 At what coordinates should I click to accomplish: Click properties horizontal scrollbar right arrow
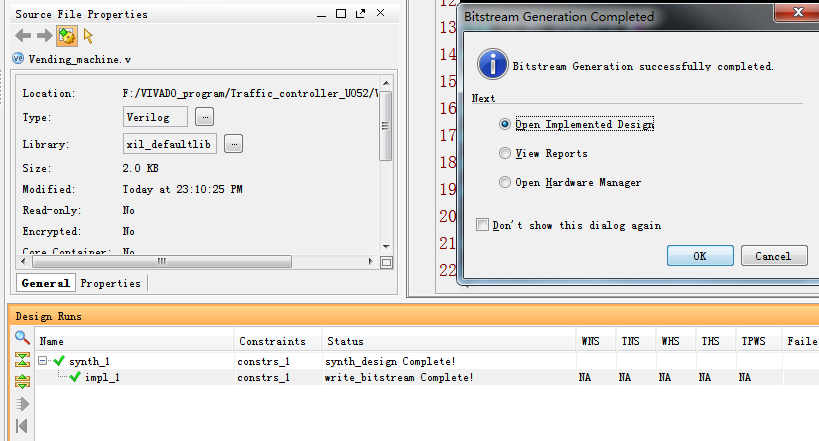click(x=370, y=261)
